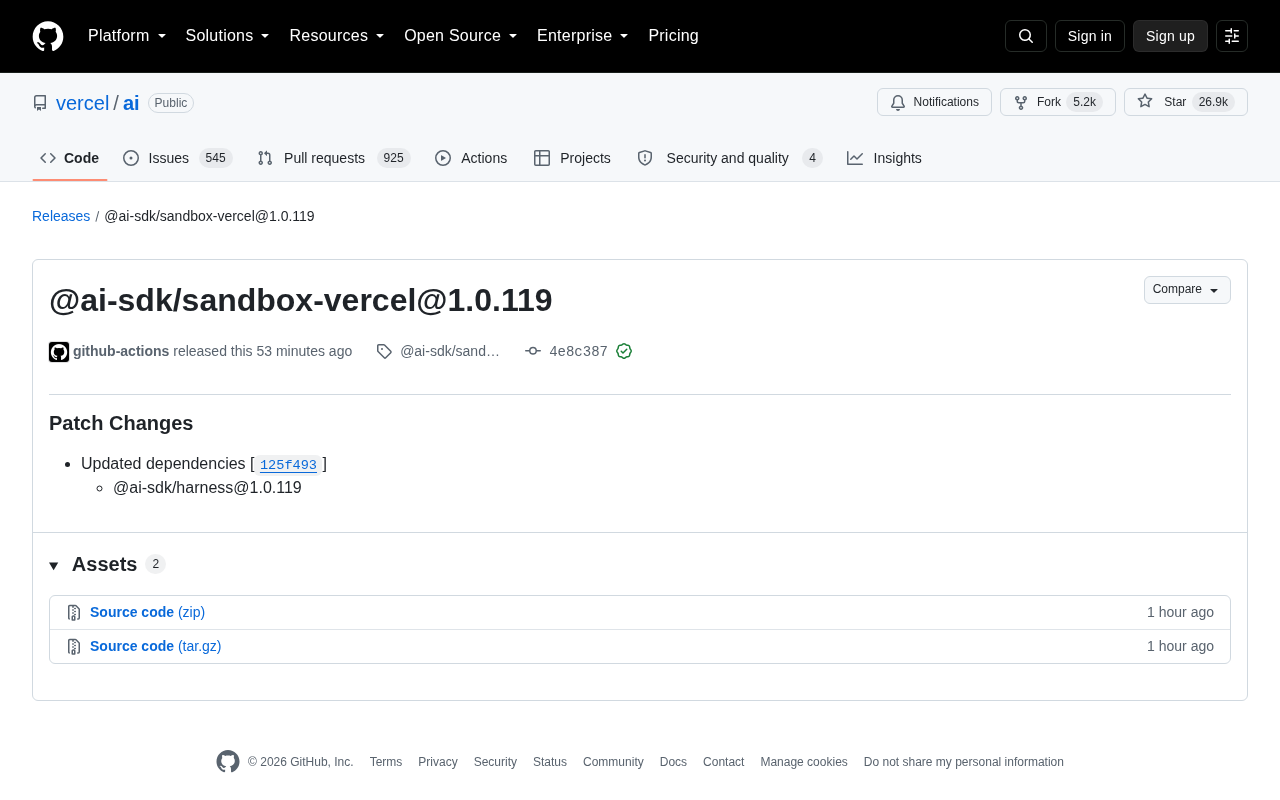View commit 4e8c387
This screenshot has height=800, width=1280.
click(578, 351)
